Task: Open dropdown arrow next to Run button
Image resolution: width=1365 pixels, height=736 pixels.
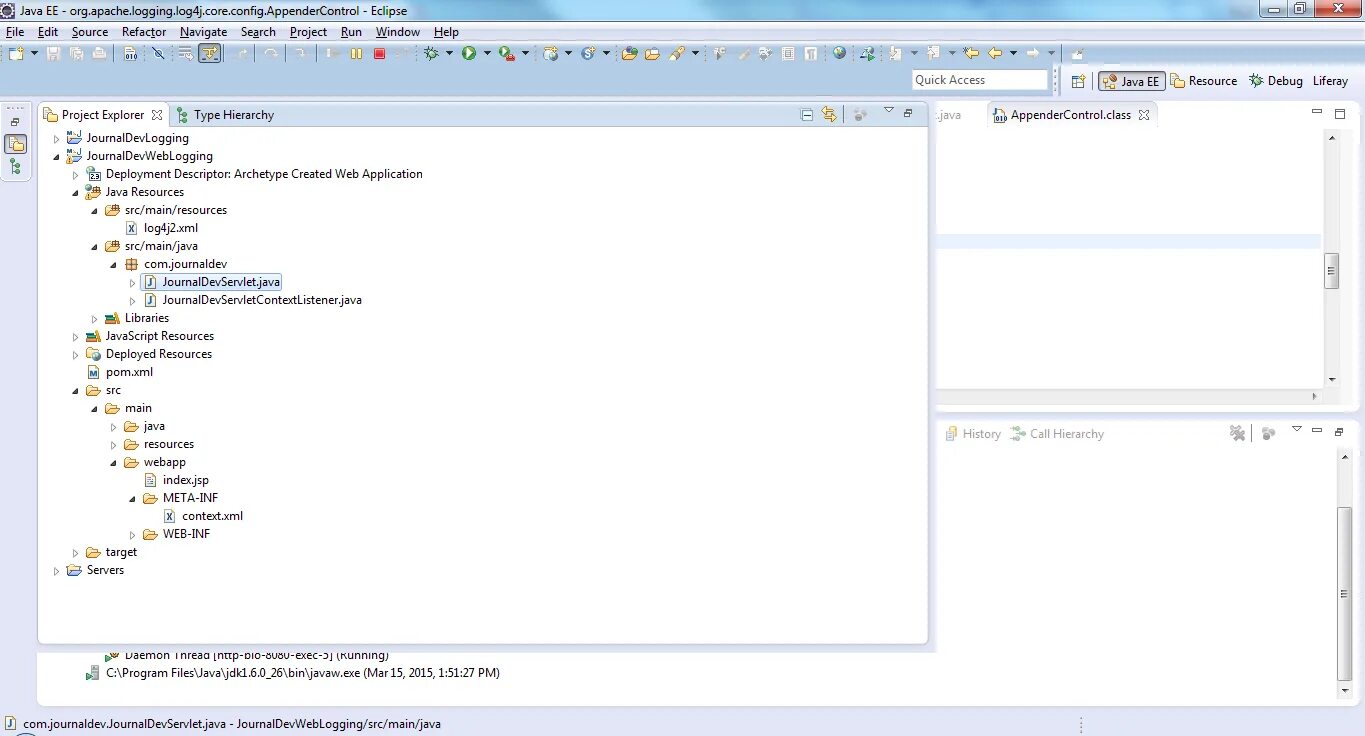Action: (x=487, y=53)
